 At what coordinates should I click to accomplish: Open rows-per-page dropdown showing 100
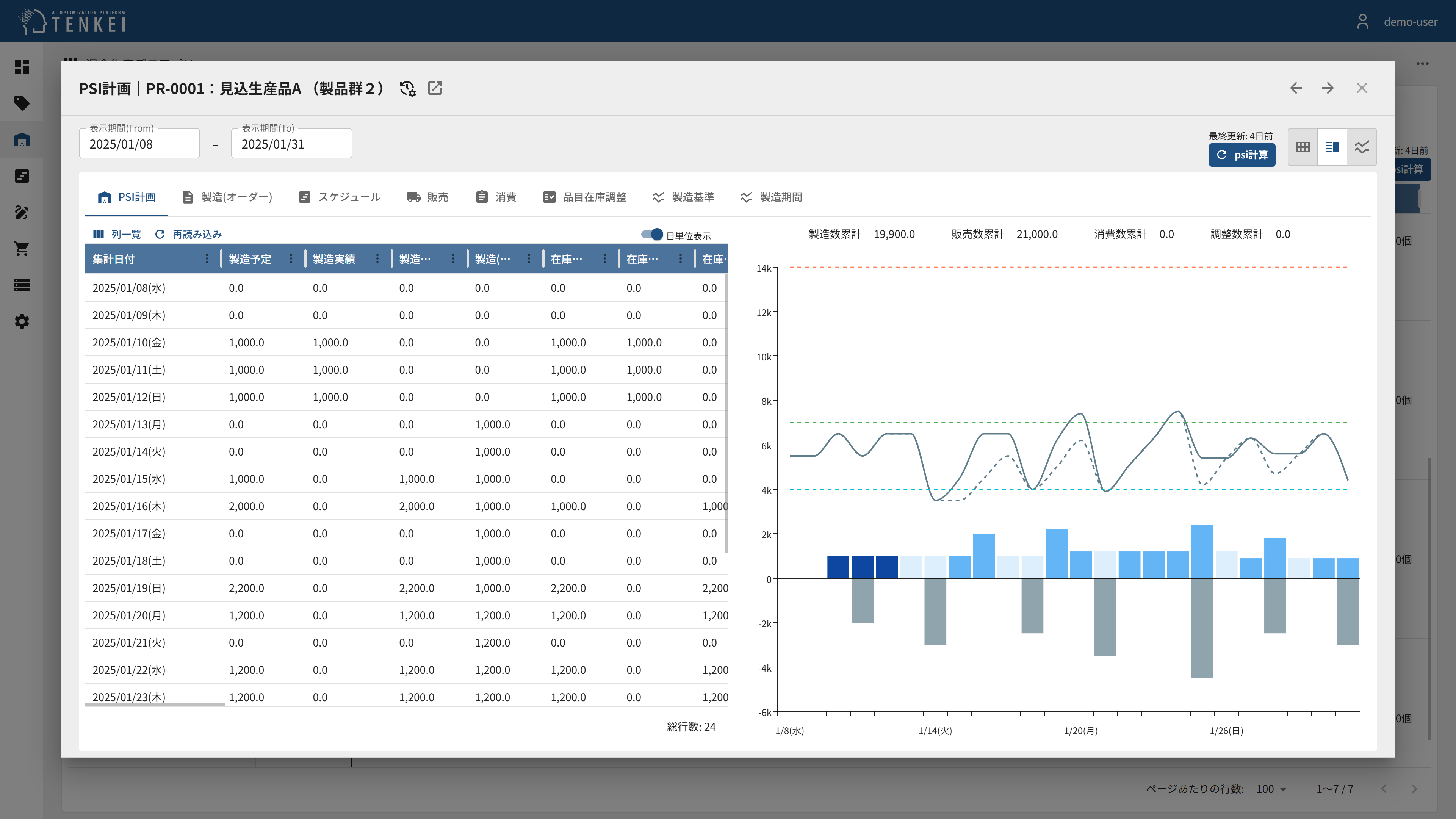click(1271, 789)
